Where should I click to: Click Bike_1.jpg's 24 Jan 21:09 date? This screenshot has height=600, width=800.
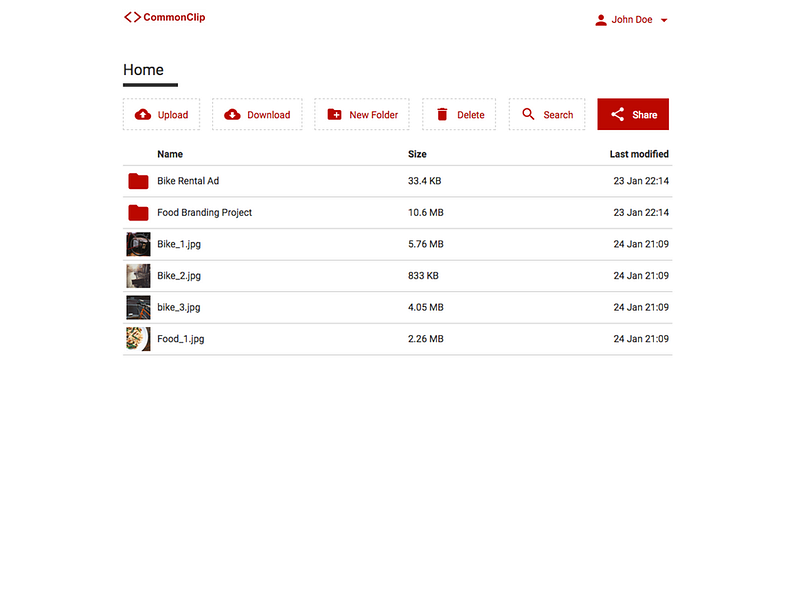tap(641, 244)
